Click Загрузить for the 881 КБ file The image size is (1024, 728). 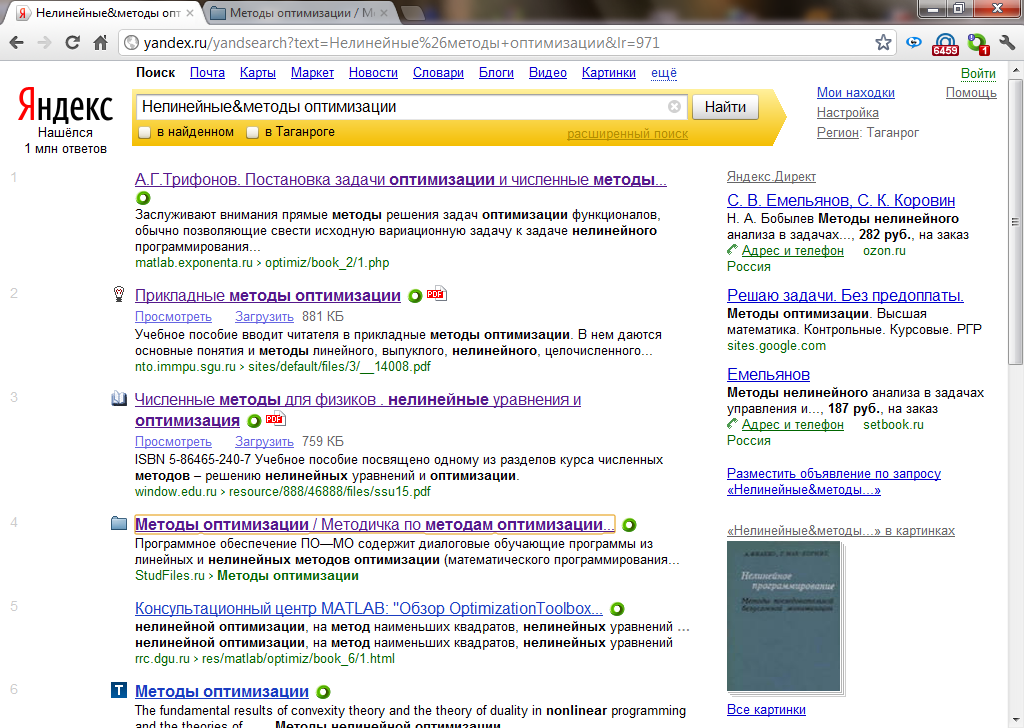[264, 317]
